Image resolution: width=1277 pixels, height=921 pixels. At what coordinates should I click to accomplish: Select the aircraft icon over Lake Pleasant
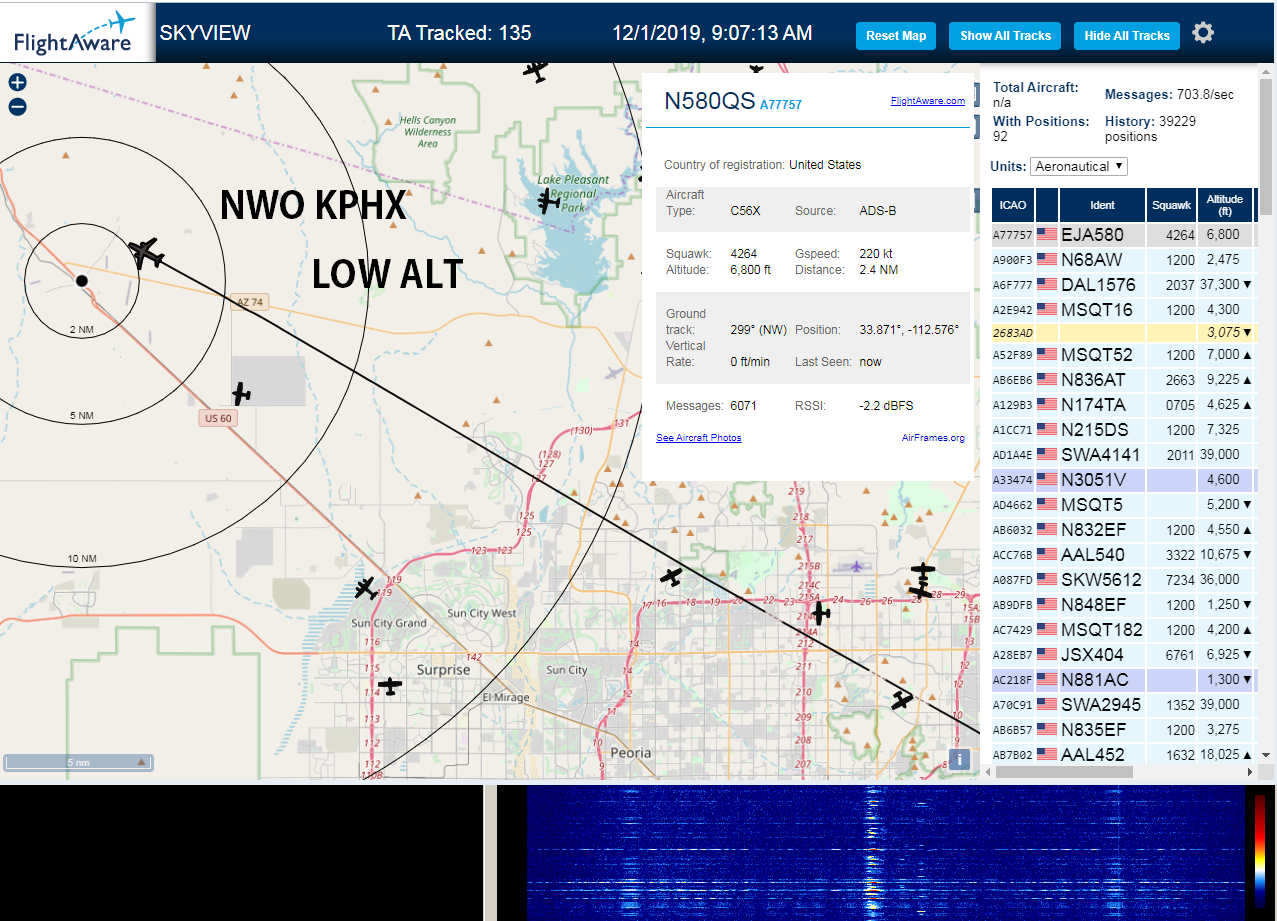[x=548, y=201]
